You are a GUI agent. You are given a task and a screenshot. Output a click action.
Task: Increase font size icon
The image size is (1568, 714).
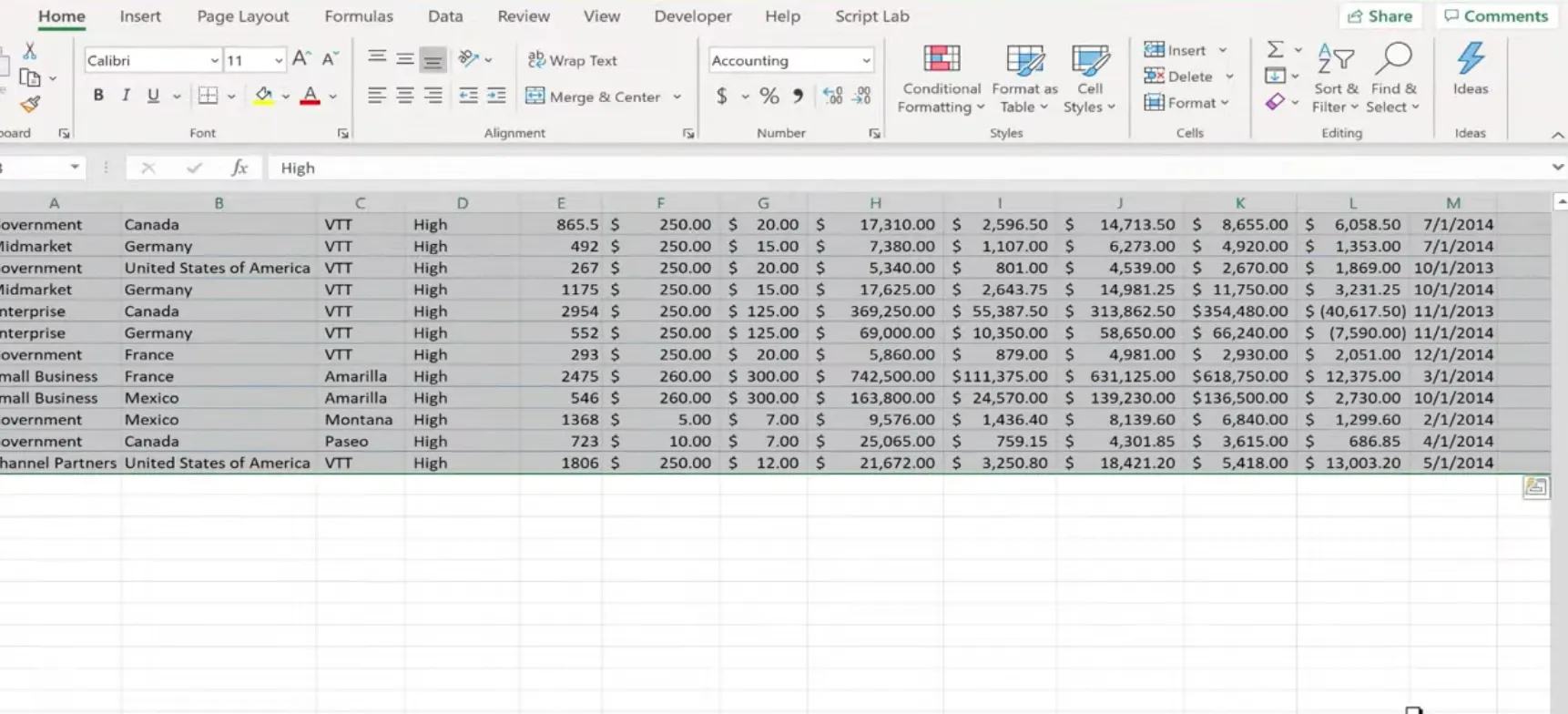tap(301, 59)
